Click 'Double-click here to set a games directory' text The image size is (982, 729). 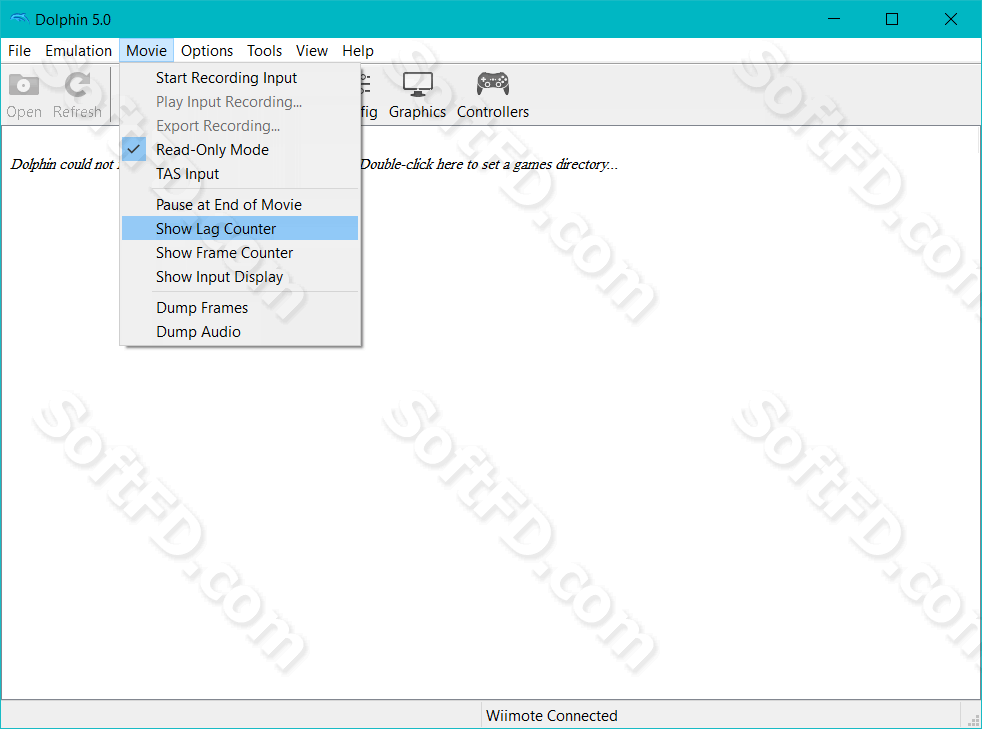pyautogui.click(x=489, y=164)
